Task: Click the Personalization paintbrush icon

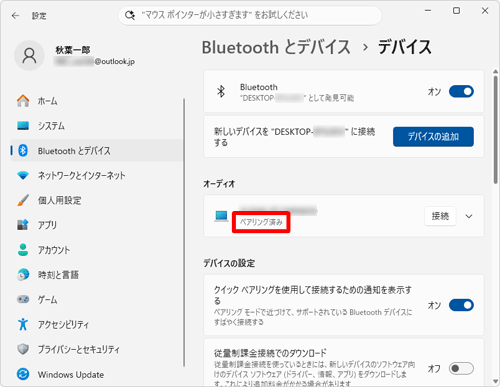Action: click(x=23, y=200)
